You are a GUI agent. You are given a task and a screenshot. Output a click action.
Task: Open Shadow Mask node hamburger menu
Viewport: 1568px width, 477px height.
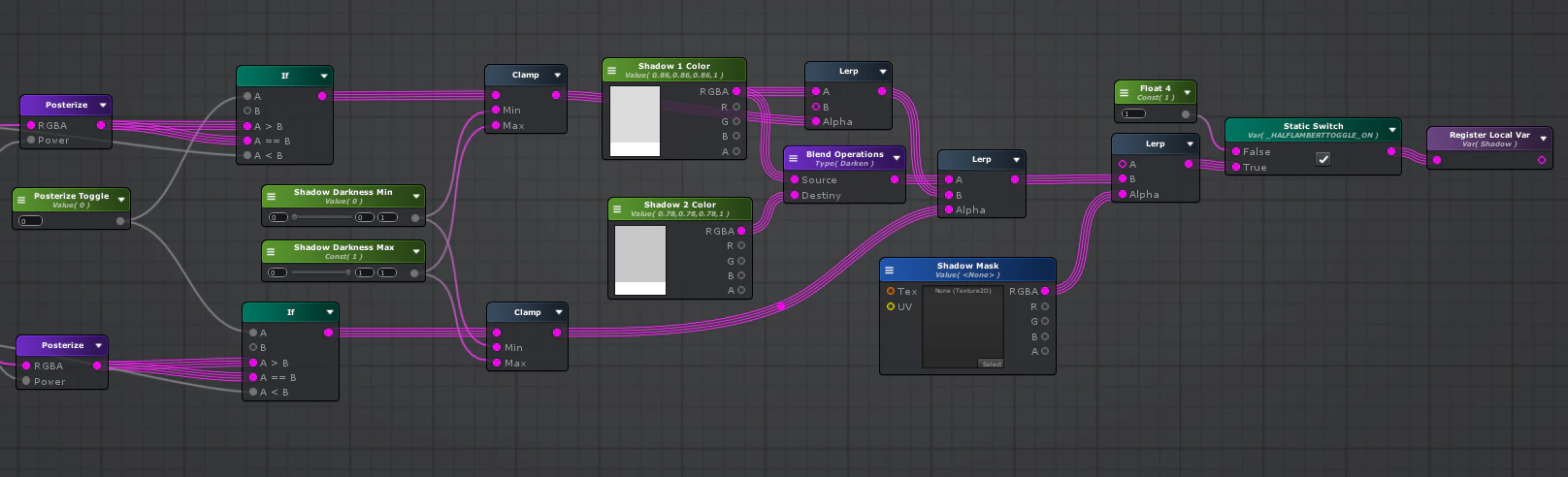click(x=889, y=270)
